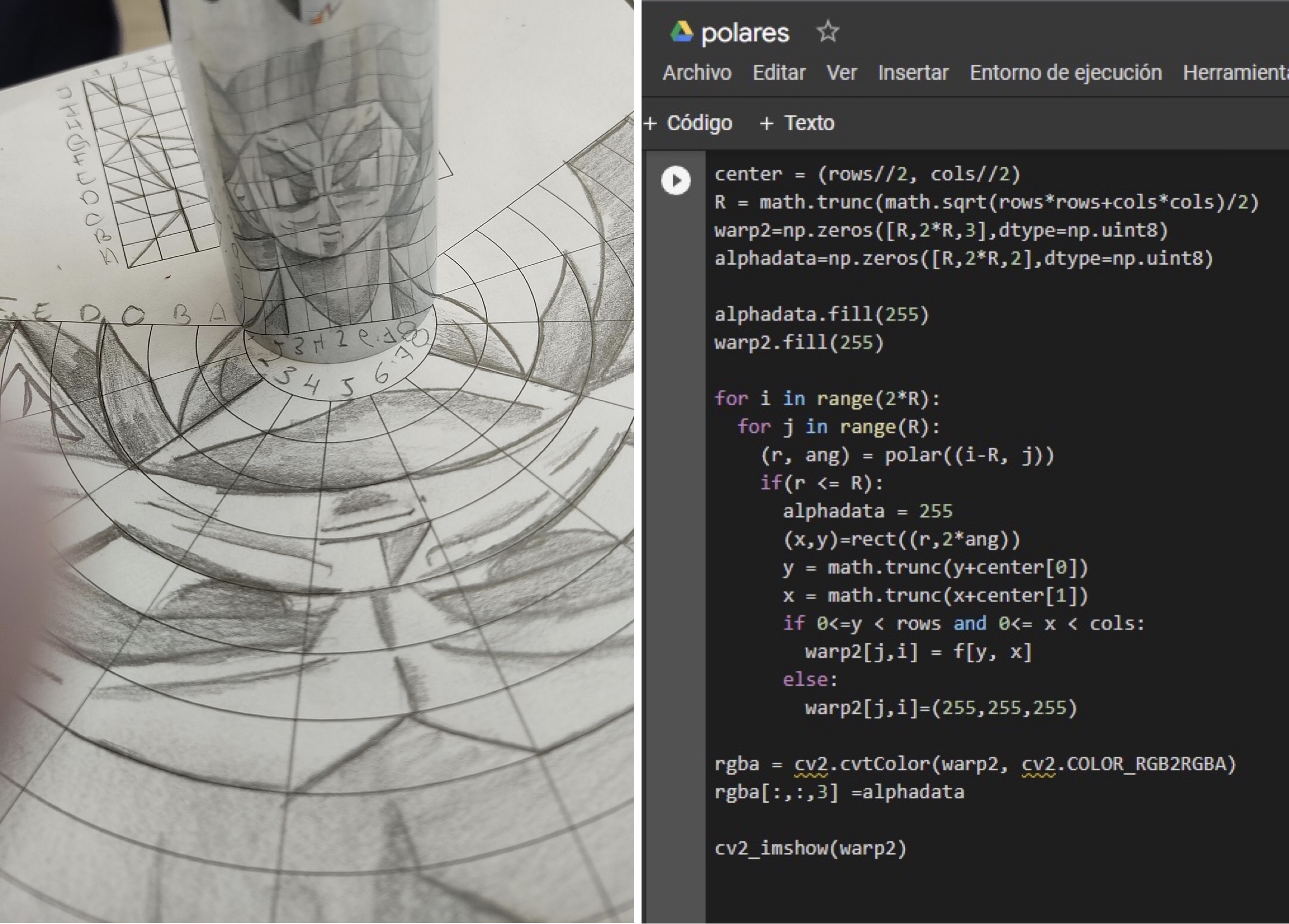
Task: Open the Entorno de ejecución menu
Action: click(x=1065, y=73)
